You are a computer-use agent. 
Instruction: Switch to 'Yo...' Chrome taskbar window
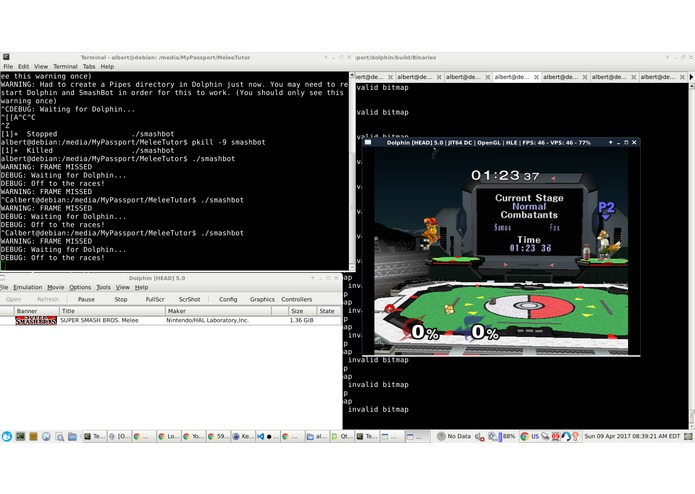[x=193, y=436]
